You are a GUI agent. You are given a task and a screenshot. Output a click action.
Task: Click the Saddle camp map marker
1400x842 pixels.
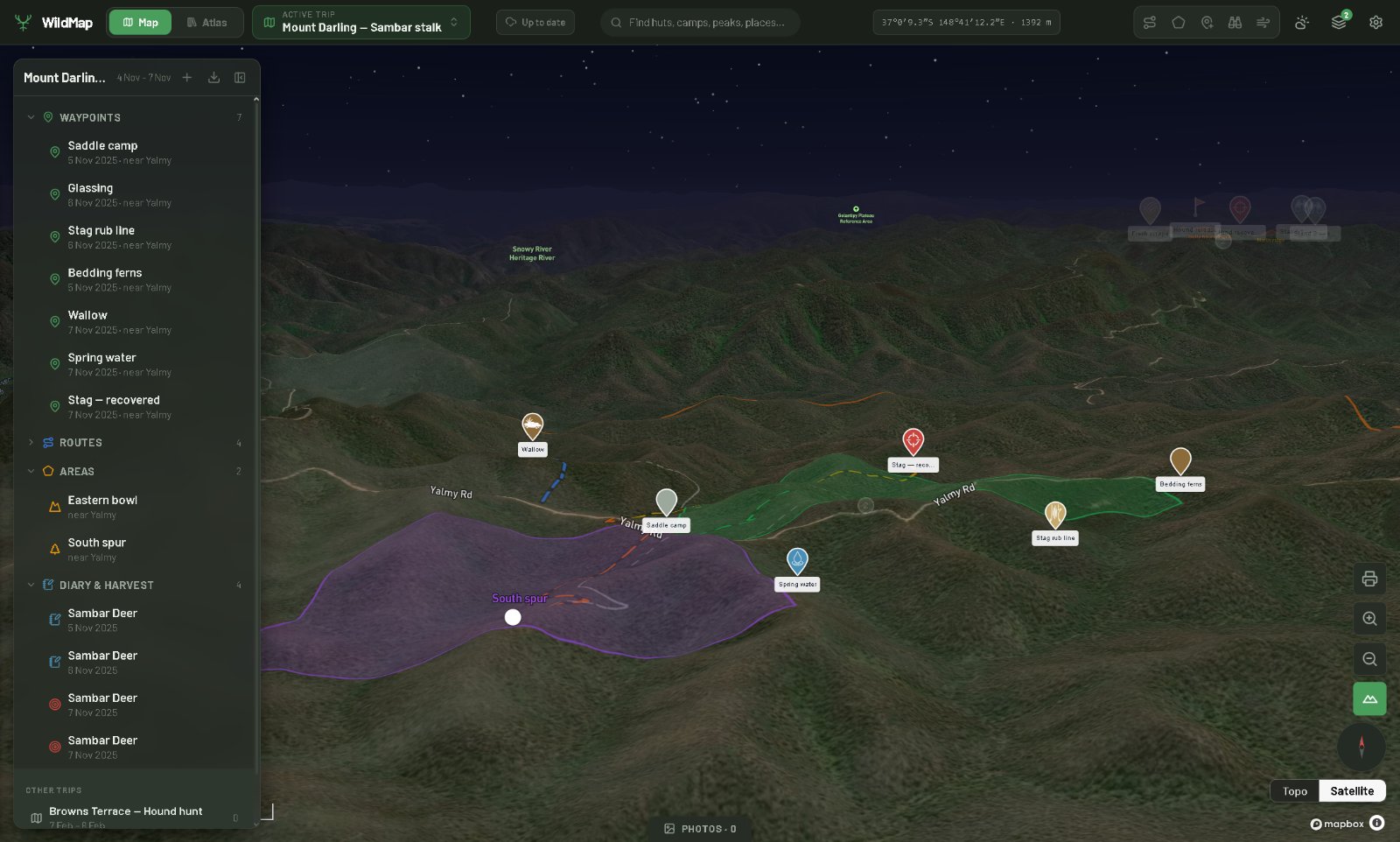point(666,502)
